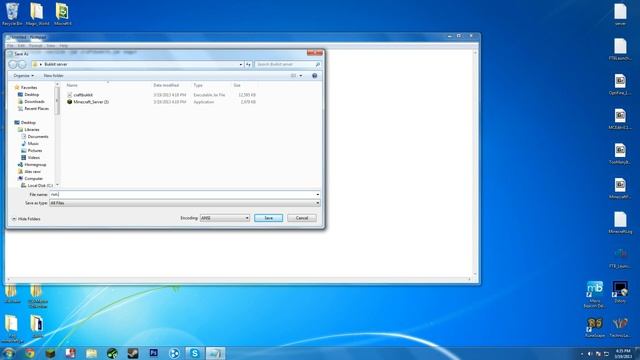Open the Recycle Bin desktop icon
Viewport: 640px width, 360px height.
tap(12, 14)
